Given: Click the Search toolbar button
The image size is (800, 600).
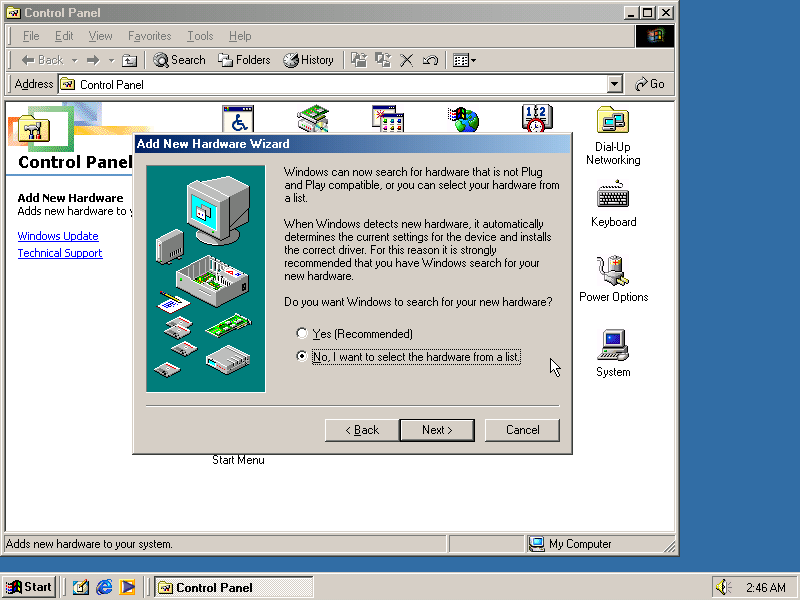Looking at the screenshot, I should click(x=179, y=60).
